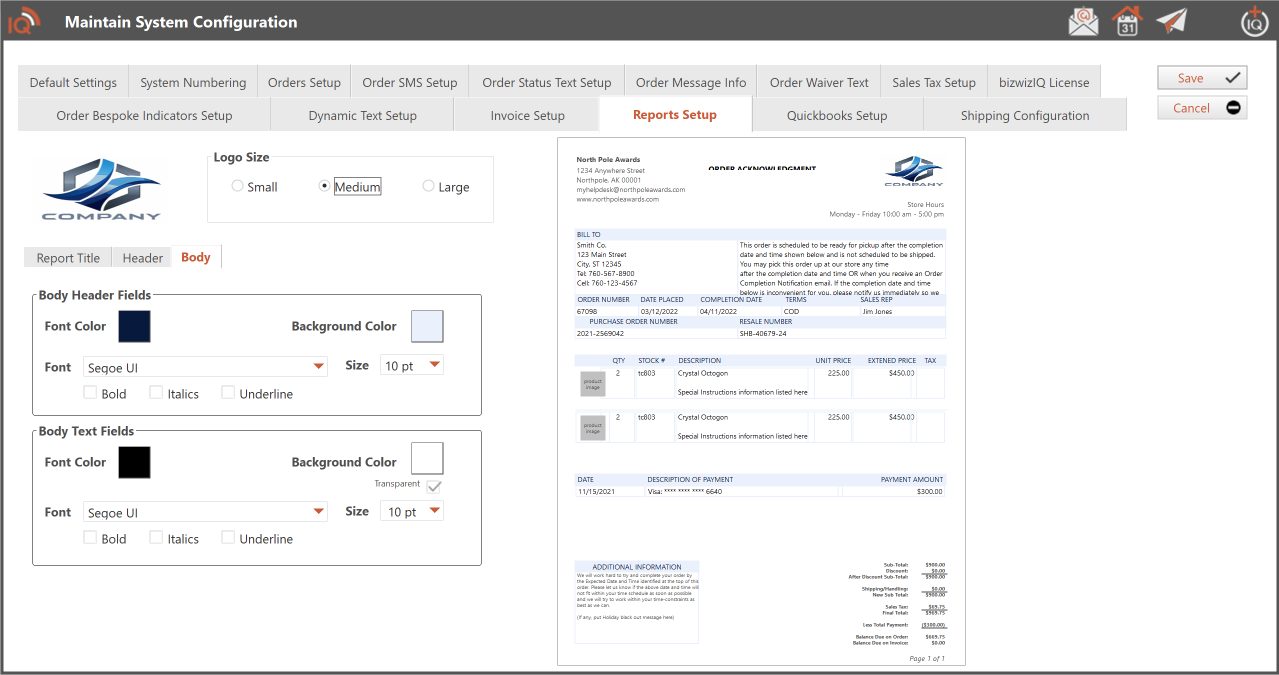Click the bizwizIQ logo at top left
This screenshot has width=1279, height=675.
click(x=24, y=21)
